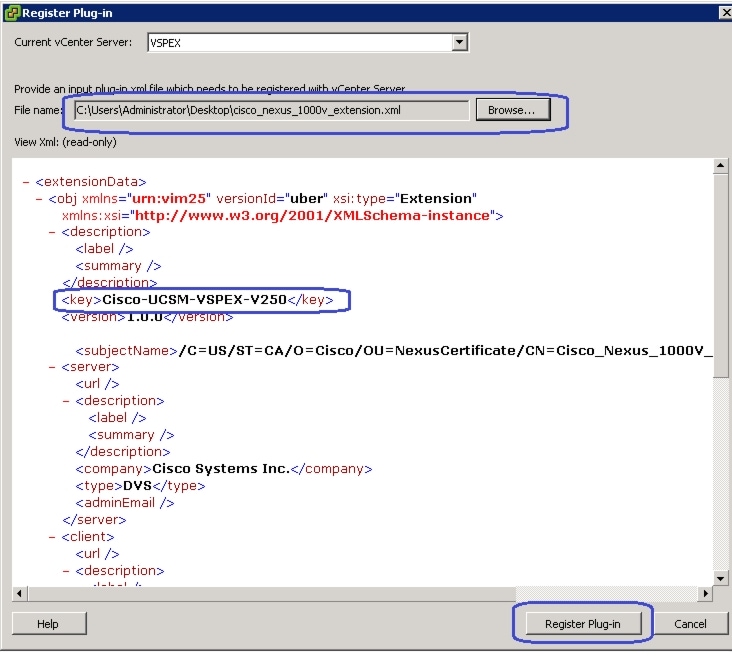This screenshot has width=732, height=657.
Task: Click the version value 1.0.0
Action: point(145,317)
